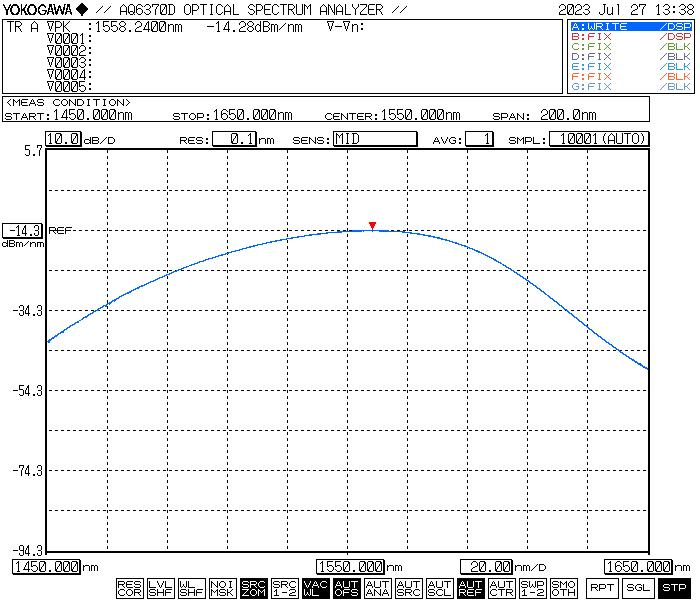Toggle the AUT REF auto reference level

tap(471, 588)
